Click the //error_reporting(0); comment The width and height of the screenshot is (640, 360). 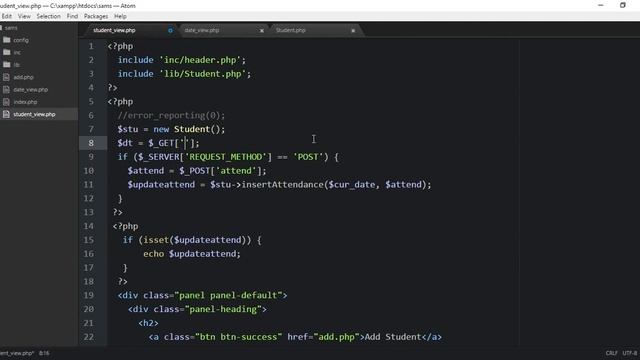171,116
